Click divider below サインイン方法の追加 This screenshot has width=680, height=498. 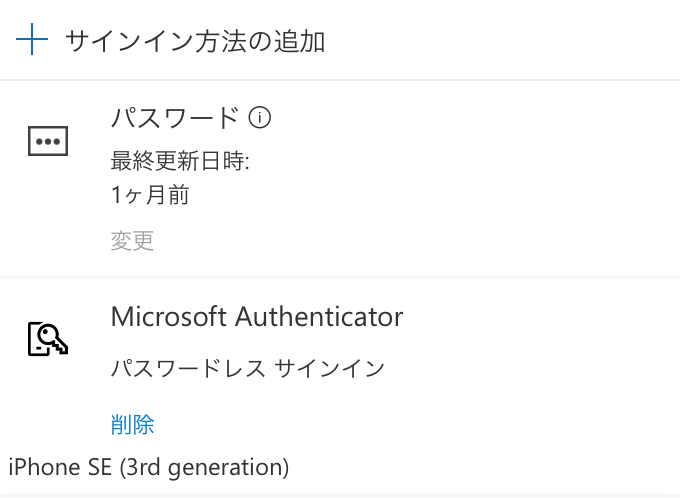tap(340, 80)
